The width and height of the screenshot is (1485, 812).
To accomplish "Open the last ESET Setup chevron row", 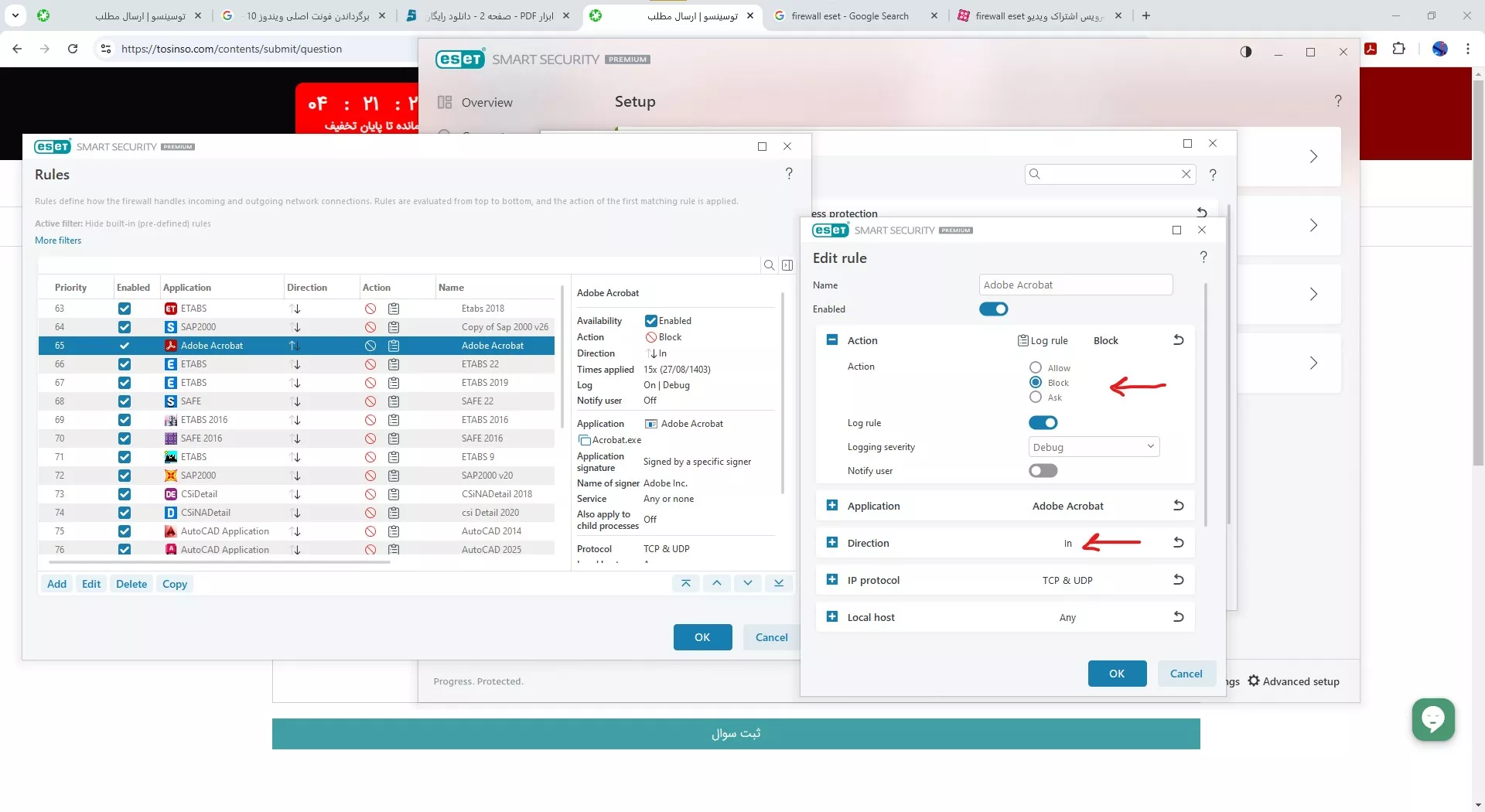I will click(x=1313, y=363).
